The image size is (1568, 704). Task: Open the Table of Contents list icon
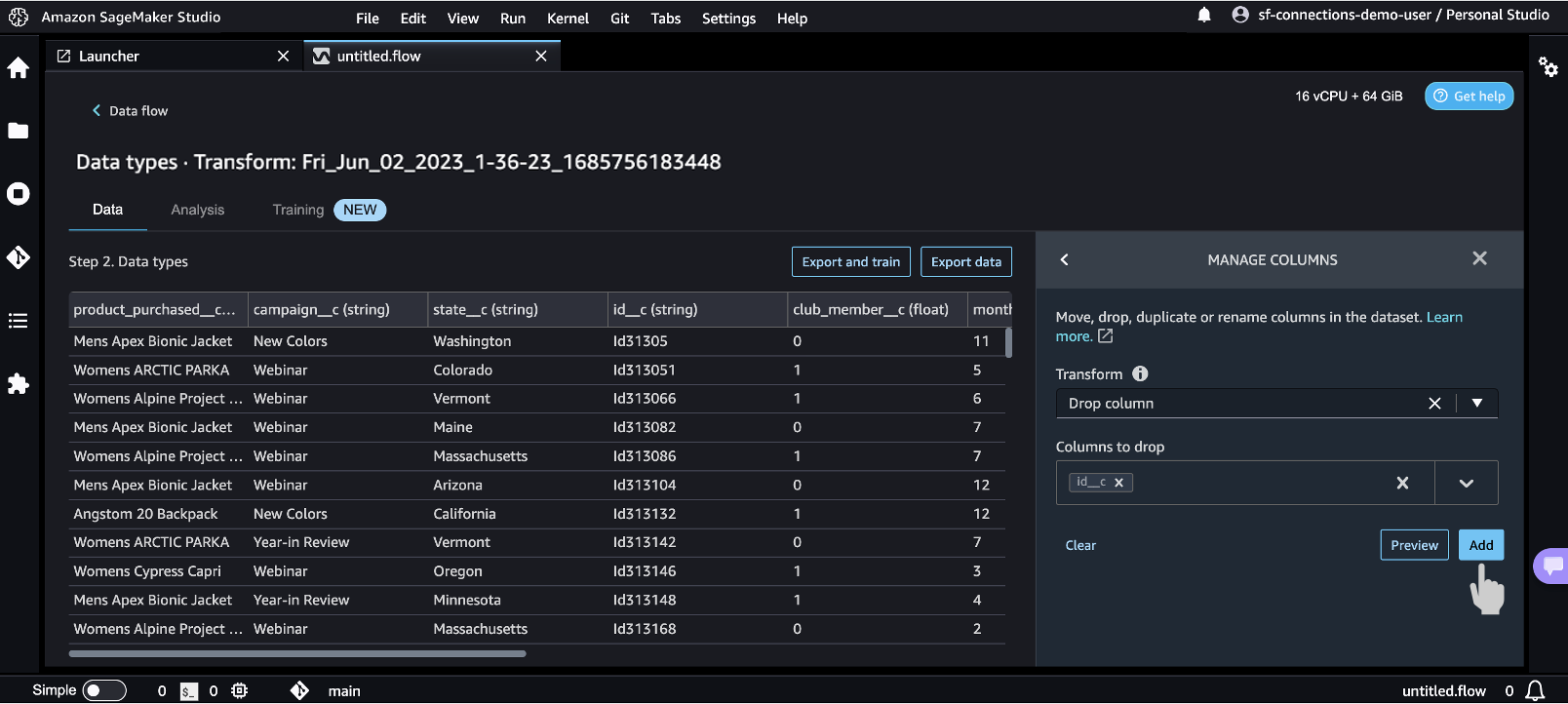coord(18,321)
